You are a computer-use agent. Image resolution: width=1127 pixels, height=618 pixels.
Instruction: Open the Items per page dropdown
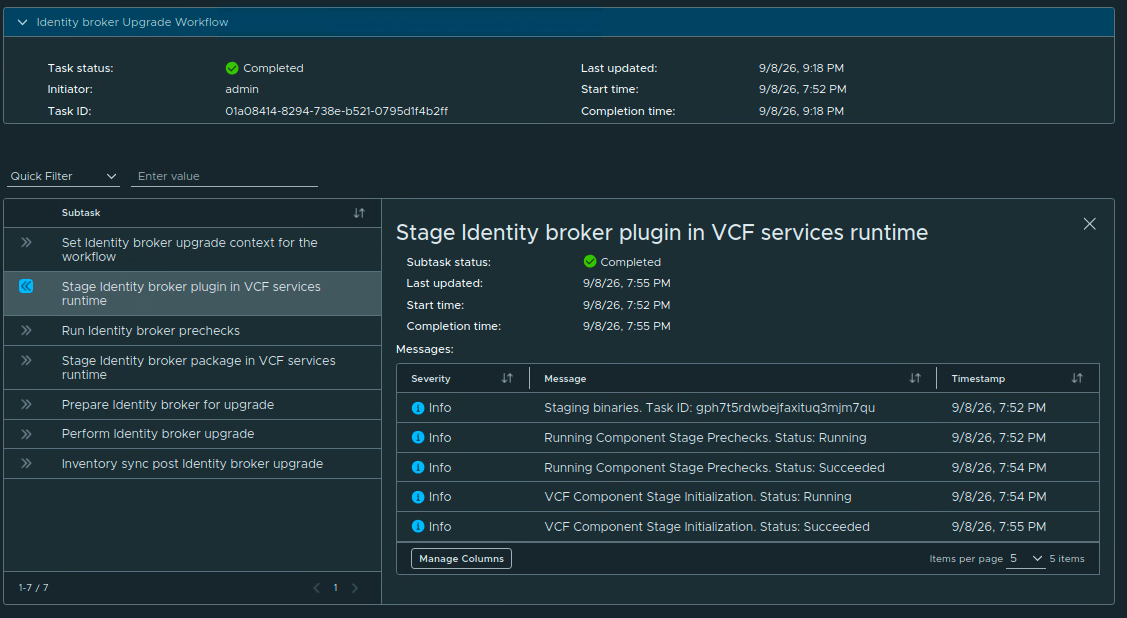pyautogui.click(x=1025, y=558)
